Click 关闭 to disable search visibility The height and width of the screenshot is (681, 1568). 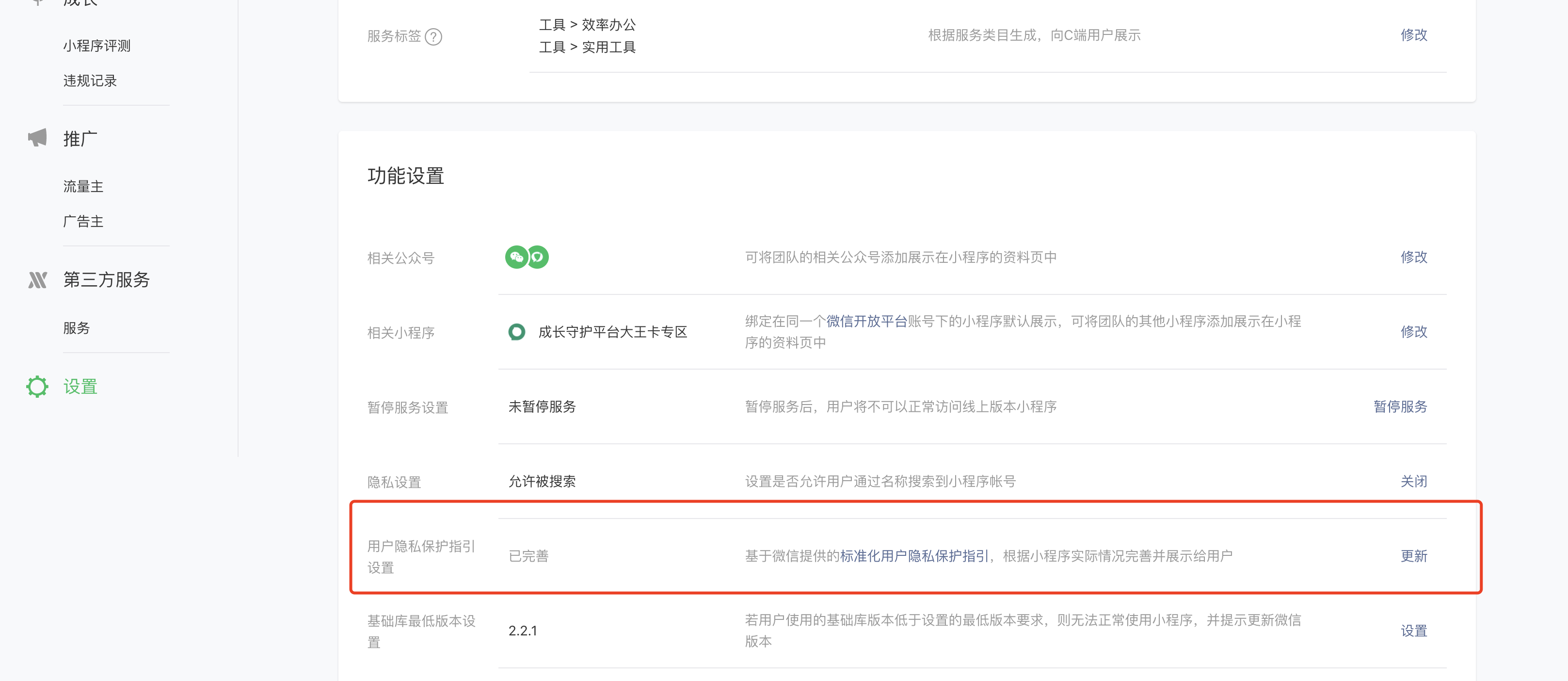click(x=1413, y=481)
